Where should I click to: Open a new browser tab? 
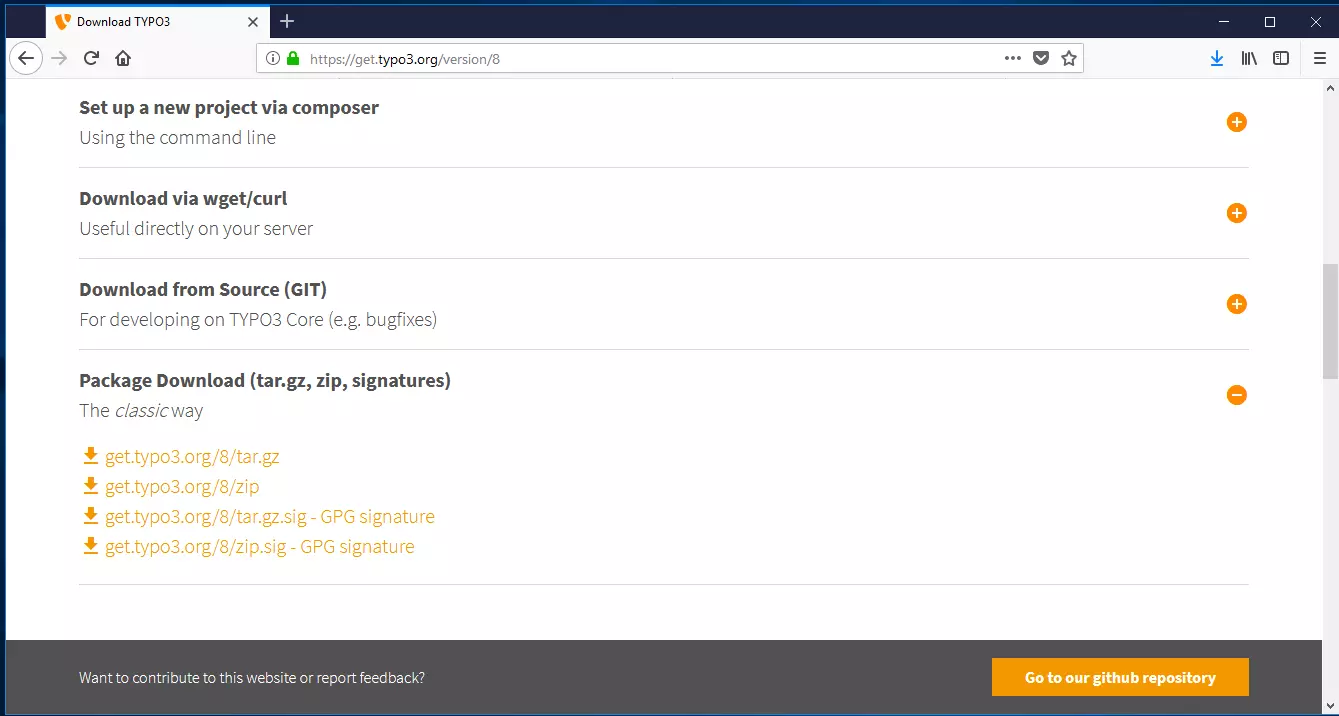pyautogui.click(x=287, y=21)
